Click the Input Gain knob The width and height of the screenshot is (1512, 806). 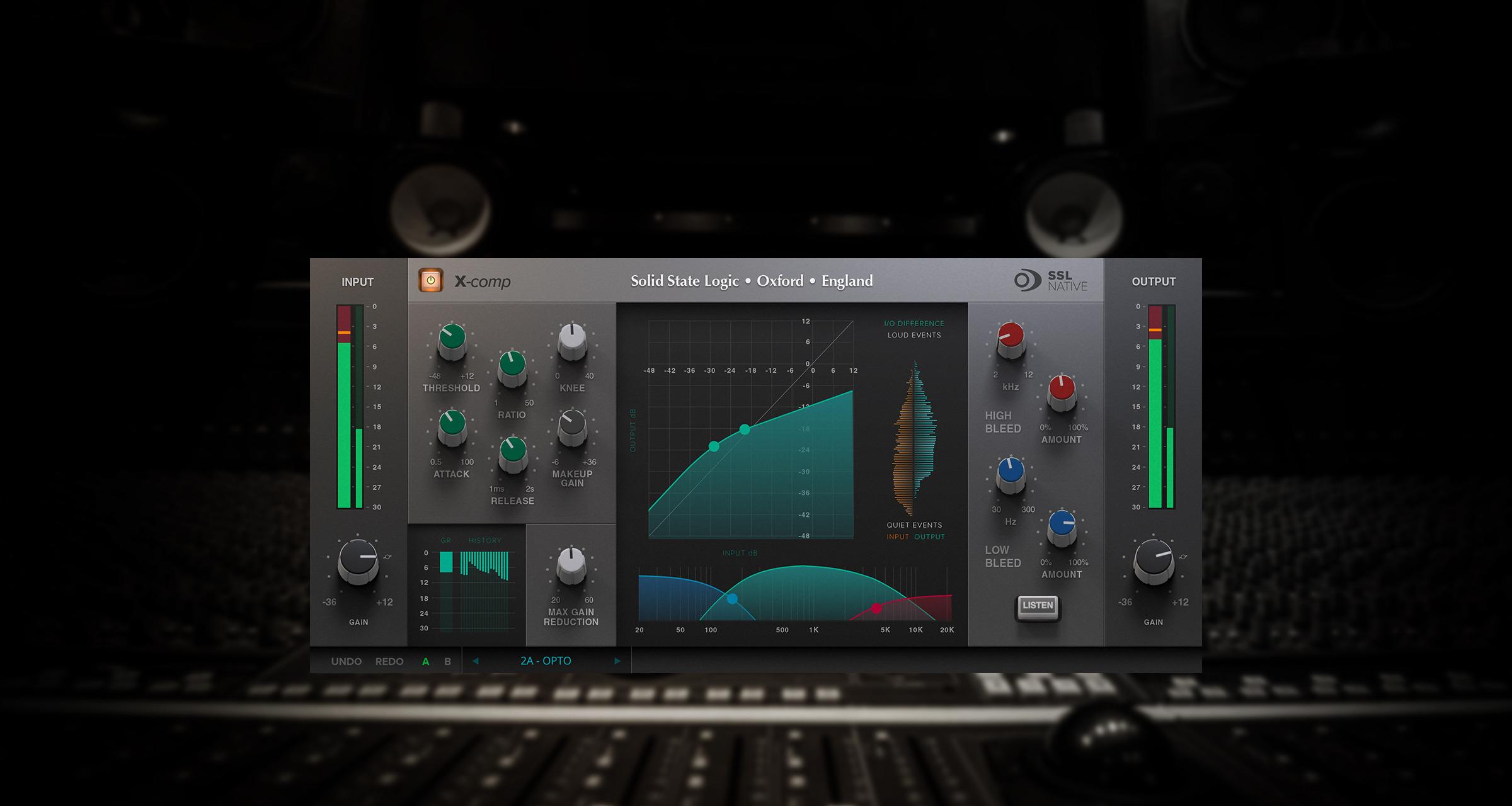pyautogui.click(x=358, y=561)
